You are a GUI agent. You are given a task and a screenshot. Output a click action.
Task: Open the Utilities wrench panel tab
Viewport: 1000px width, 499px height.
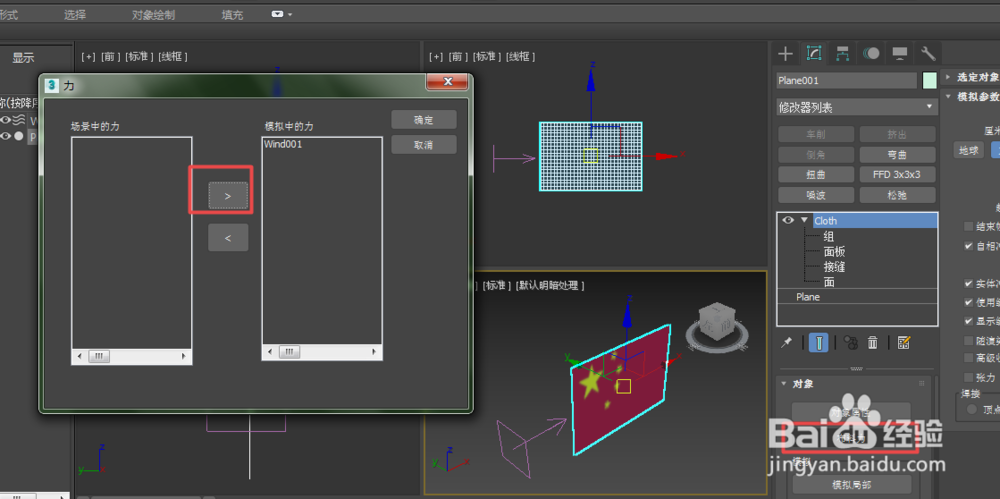pyautogui.click(x=928, y=54)
